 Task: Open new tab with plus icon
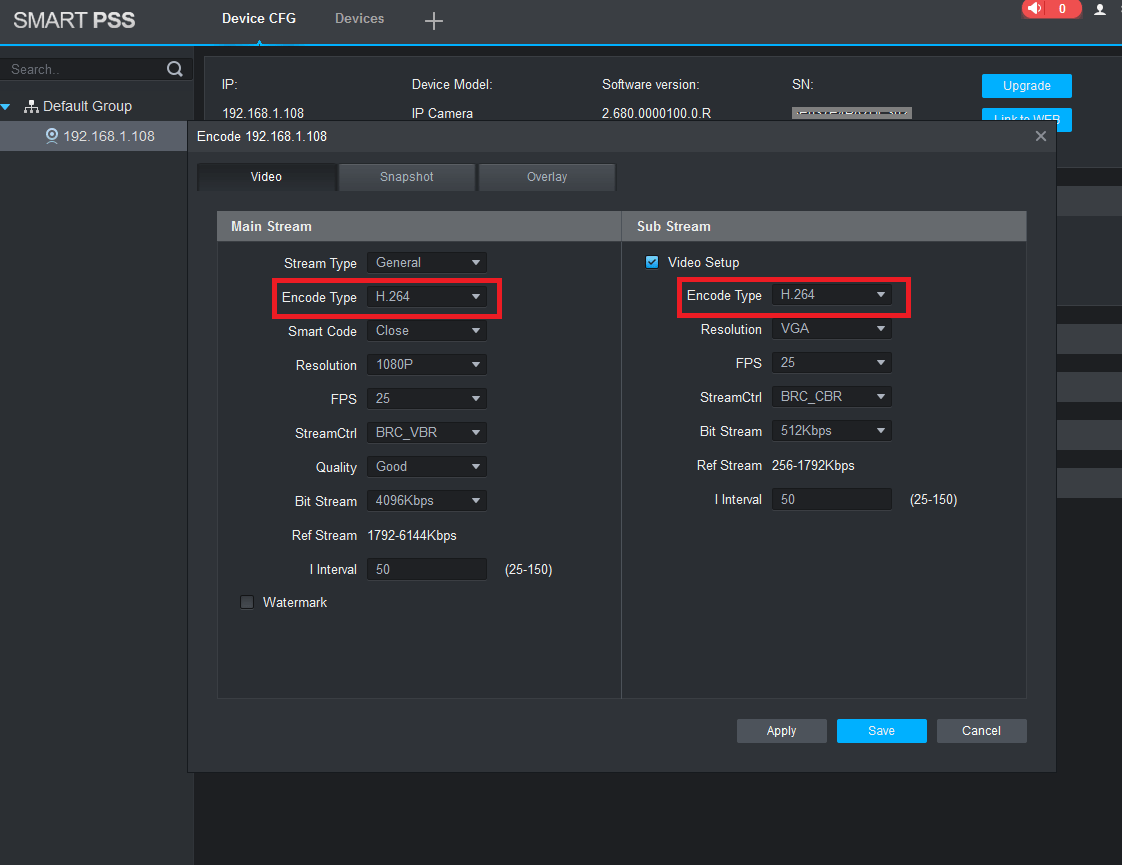[x=433, y=21]
